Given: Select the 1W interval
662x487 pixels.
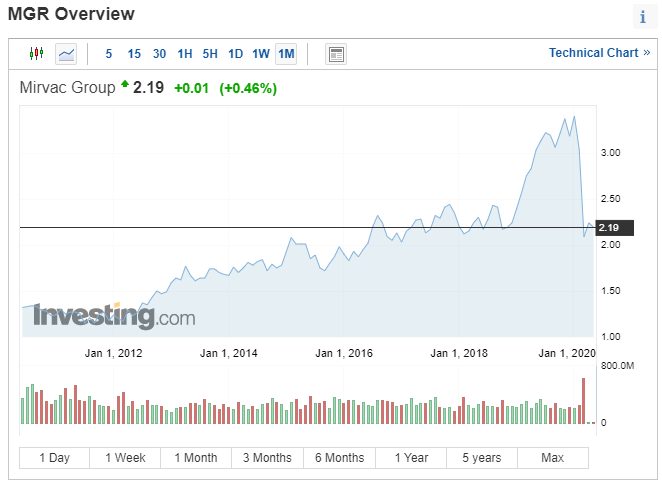Looking at the screenshot, I should pyautogui.click(x=261, y=54).
